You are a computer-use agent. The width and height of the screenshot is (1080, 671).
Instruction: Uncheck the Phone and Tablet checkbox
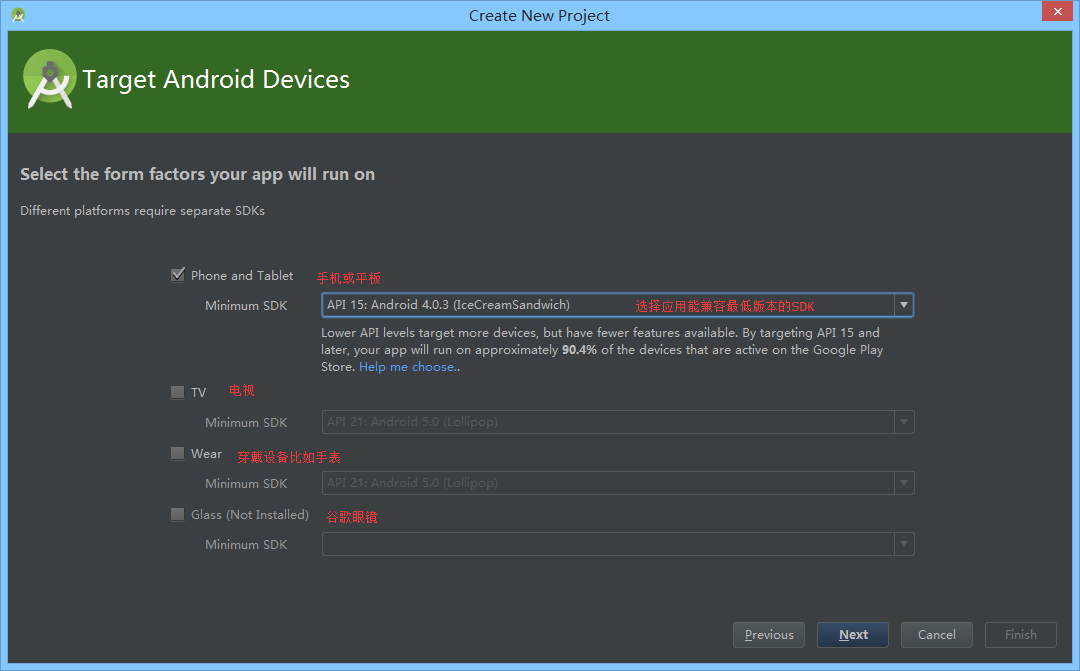(x=177, y=274)
